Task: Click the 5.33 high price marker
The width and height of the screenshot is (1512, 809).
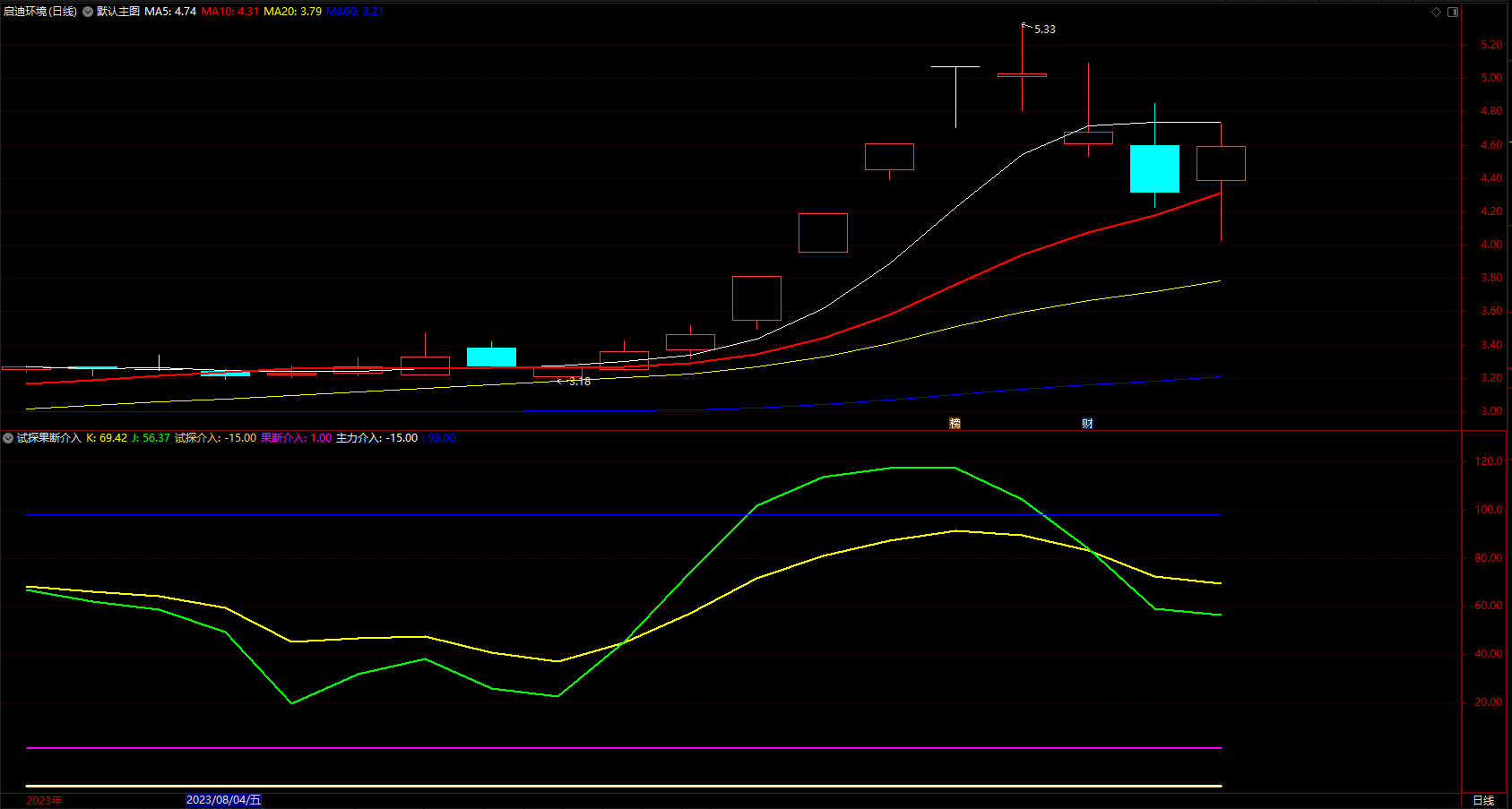Action: tap(1045, 30)
